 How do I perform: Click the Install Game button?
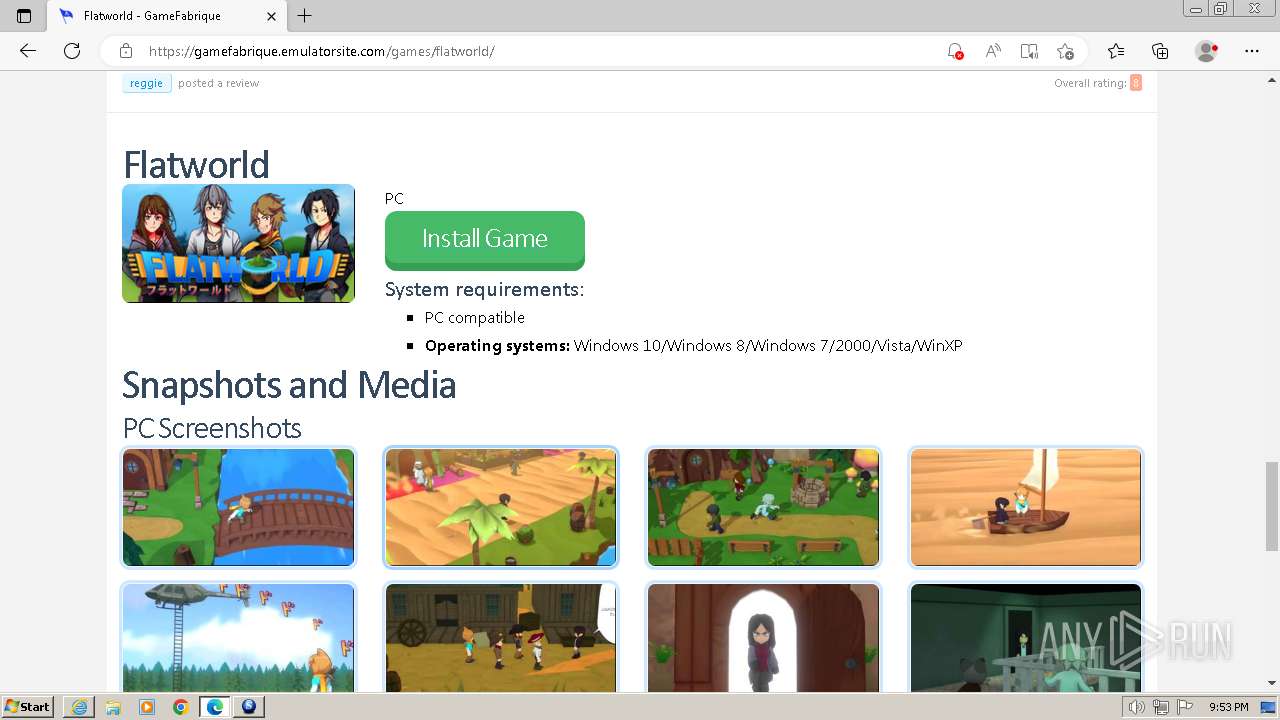click(485, 240)
